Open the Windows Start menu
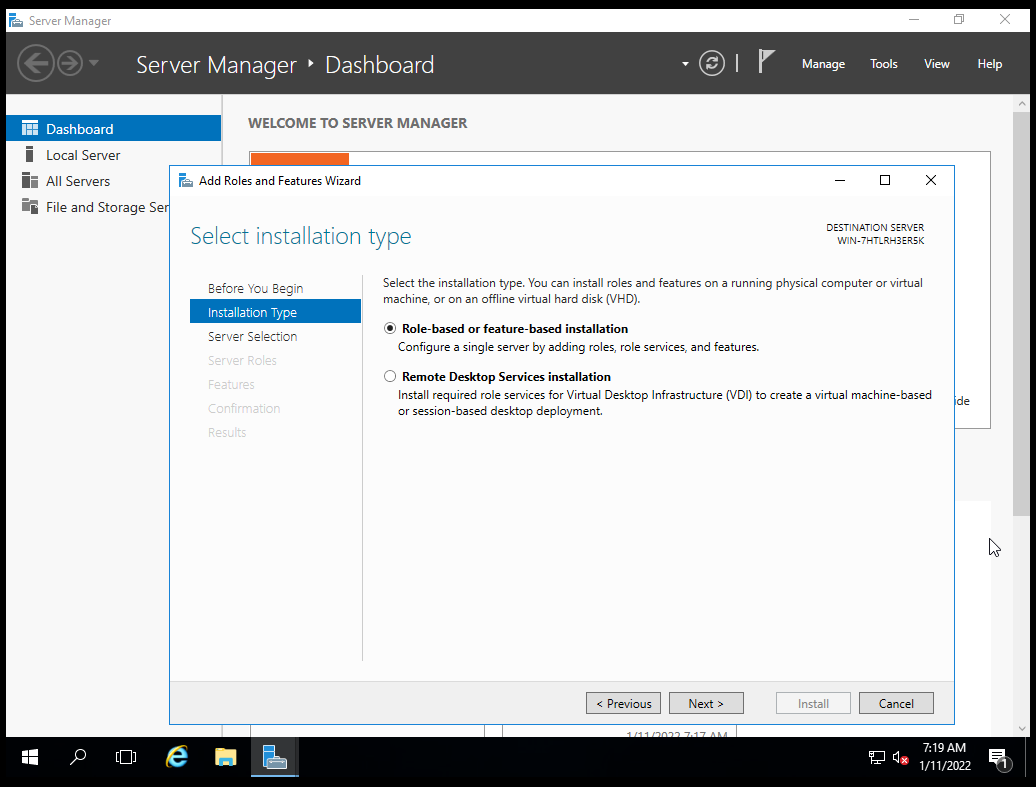 pyautogui.click(x=30, y=757)
